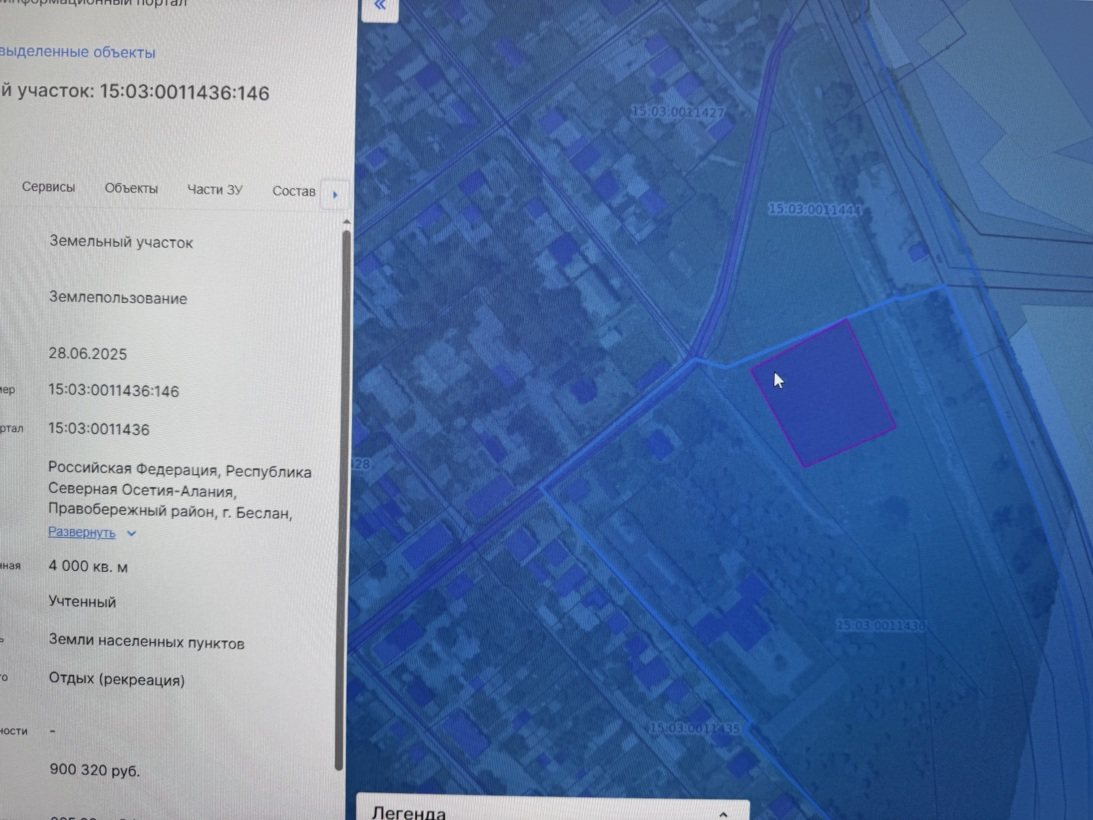
Task: Expand the full address with Развернуть
Action: 82,532
